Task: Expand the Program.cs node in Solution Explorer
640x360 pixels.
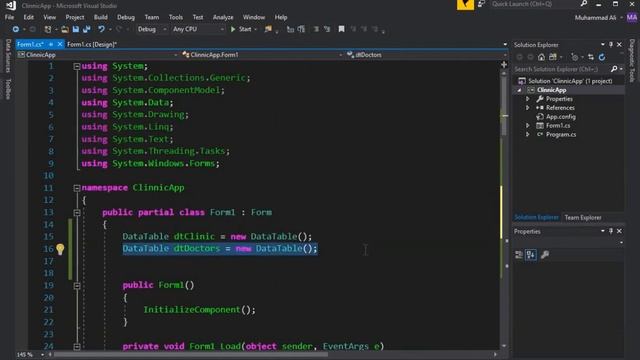Action: click(528, 134)
